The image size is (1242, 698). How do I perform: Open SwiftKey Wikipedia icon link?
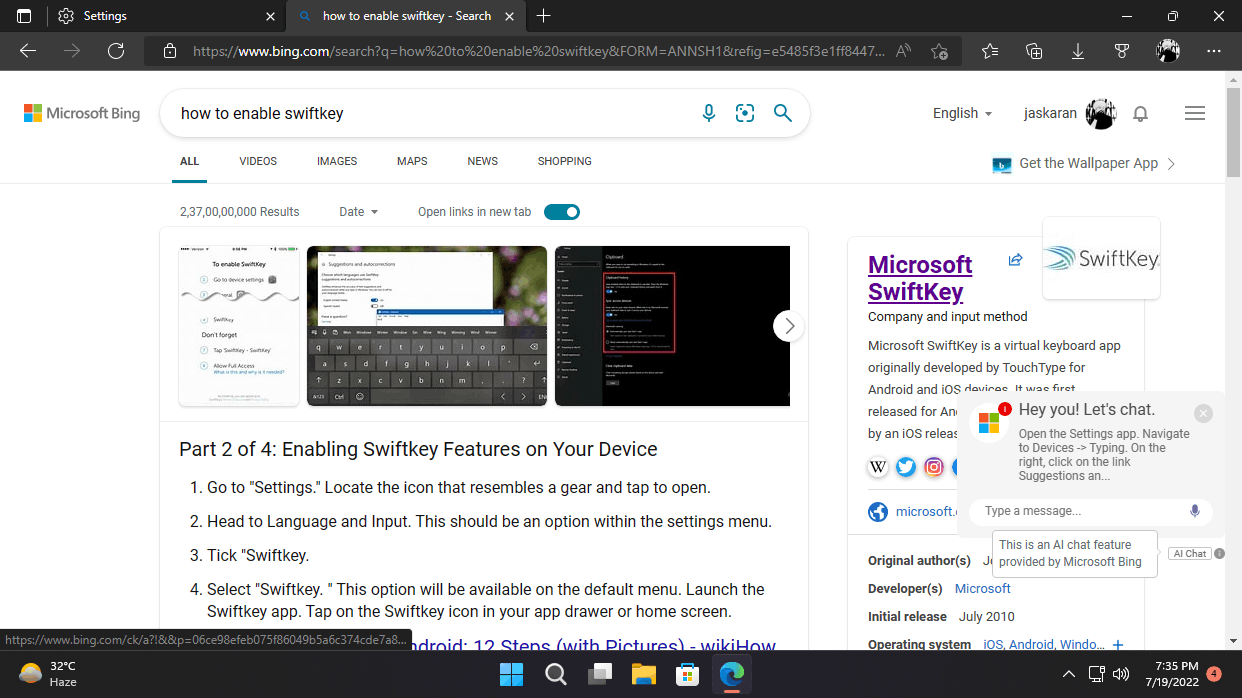click(x=878, y=466)
